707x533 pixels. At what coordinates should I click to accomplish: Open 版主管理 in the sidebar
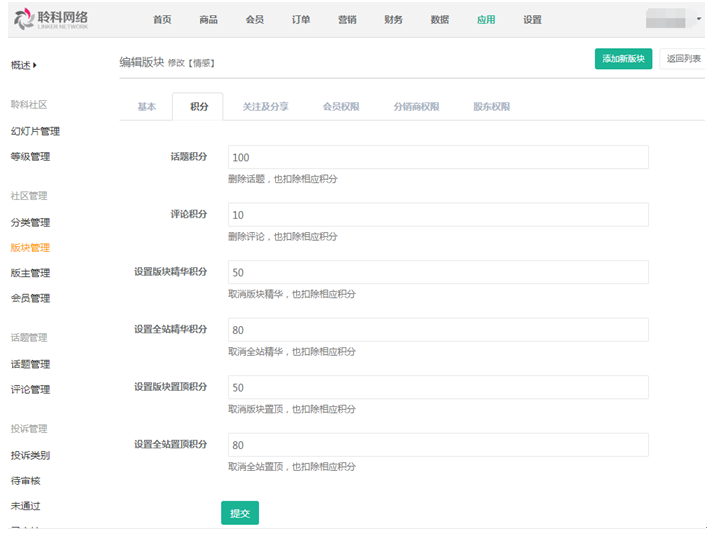click(30, 273)
